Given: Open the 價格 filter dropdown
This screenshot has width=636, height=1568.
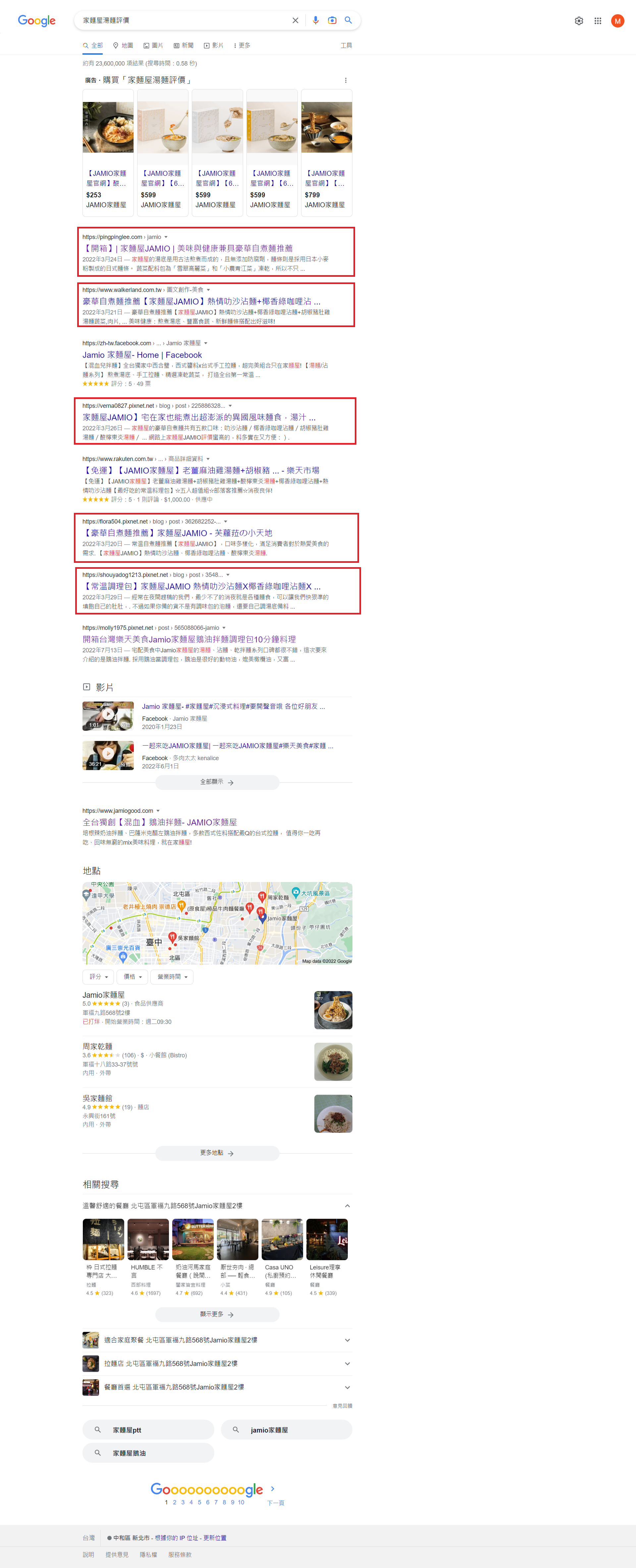Looking at the screenshot, I should coord(132,976).
